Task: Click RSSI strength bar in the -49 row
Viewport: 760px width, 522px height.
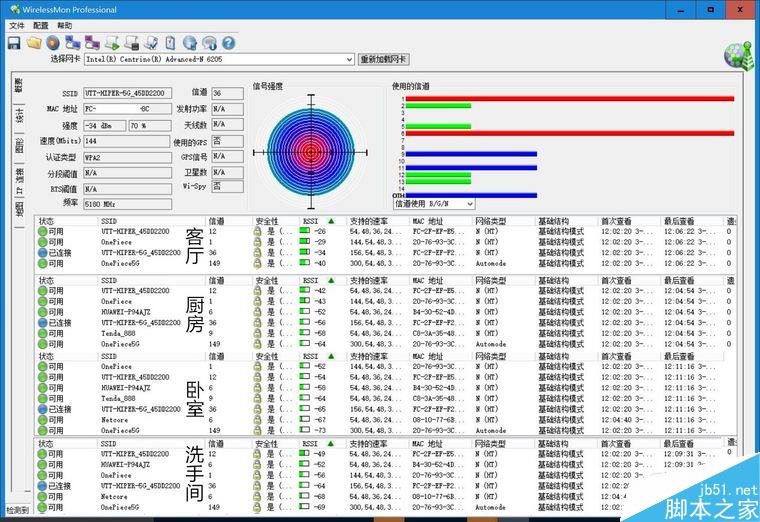Action: [x=305, y=454]
